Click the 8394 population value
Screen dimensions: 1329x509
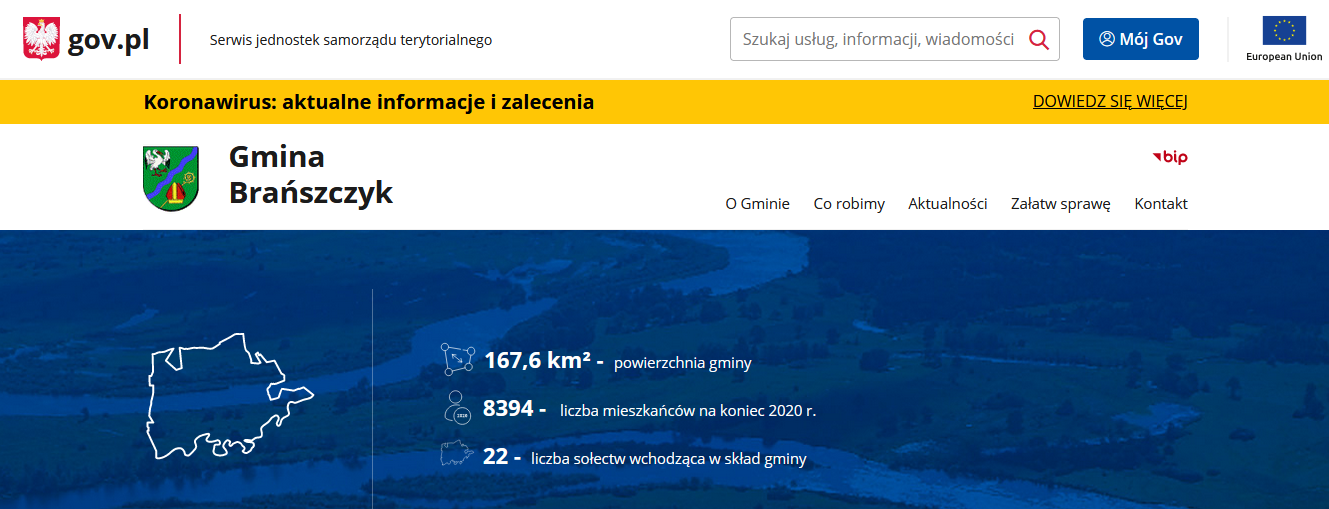point(509,408)
